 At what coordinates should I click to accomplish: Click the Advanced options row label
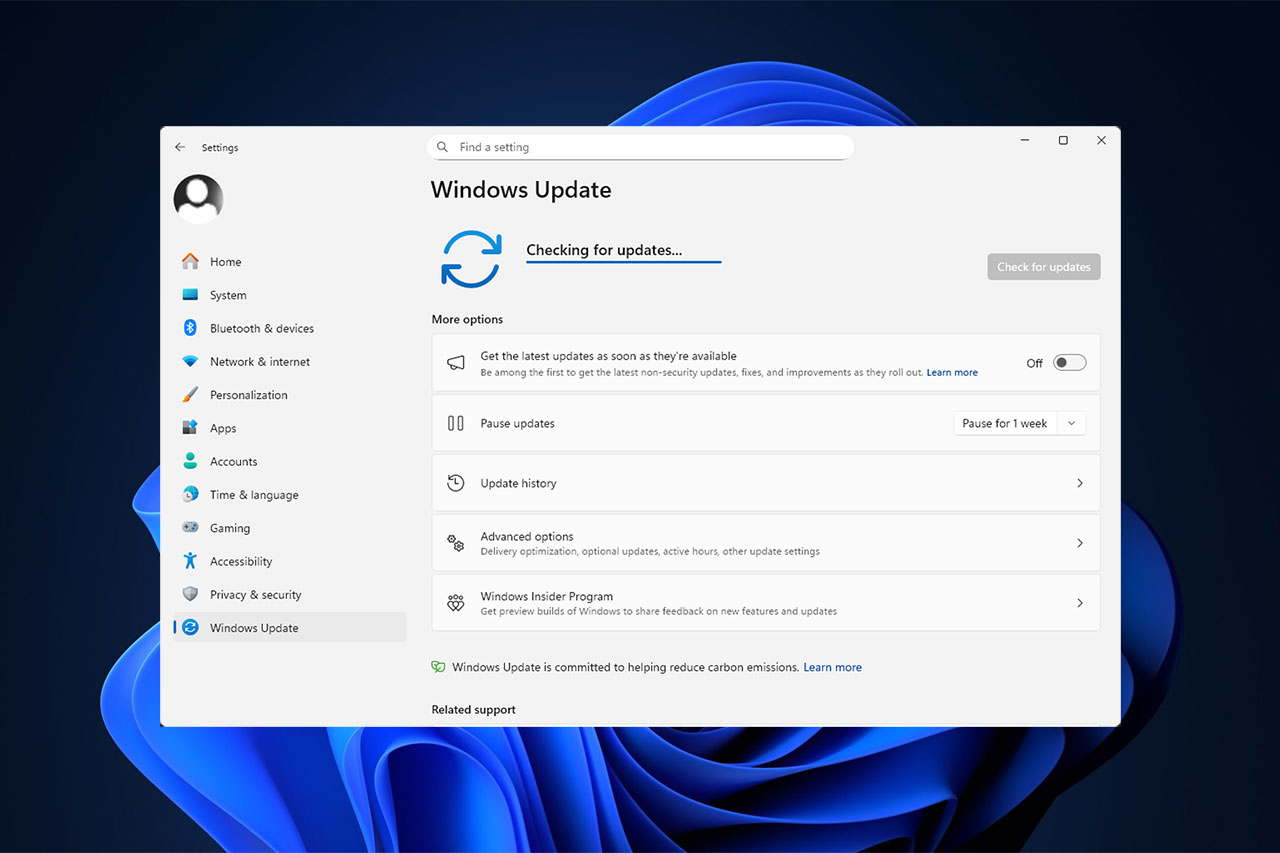(x=527, y=536)
